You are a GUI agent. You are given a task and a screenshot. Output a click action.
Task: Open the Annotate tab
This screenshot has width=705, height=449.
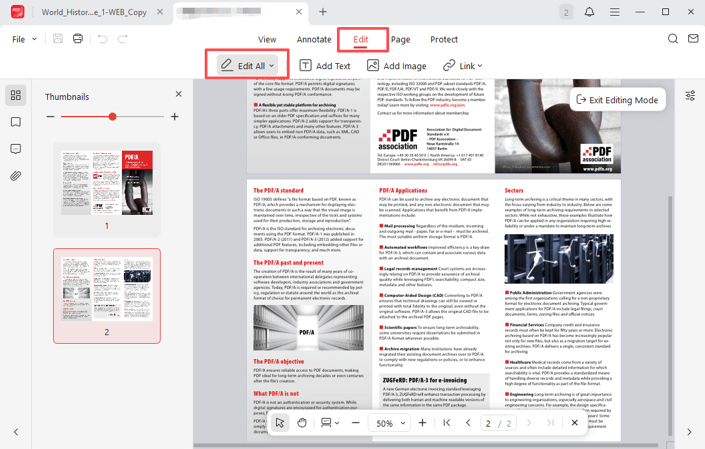click(x=314, y=40)
